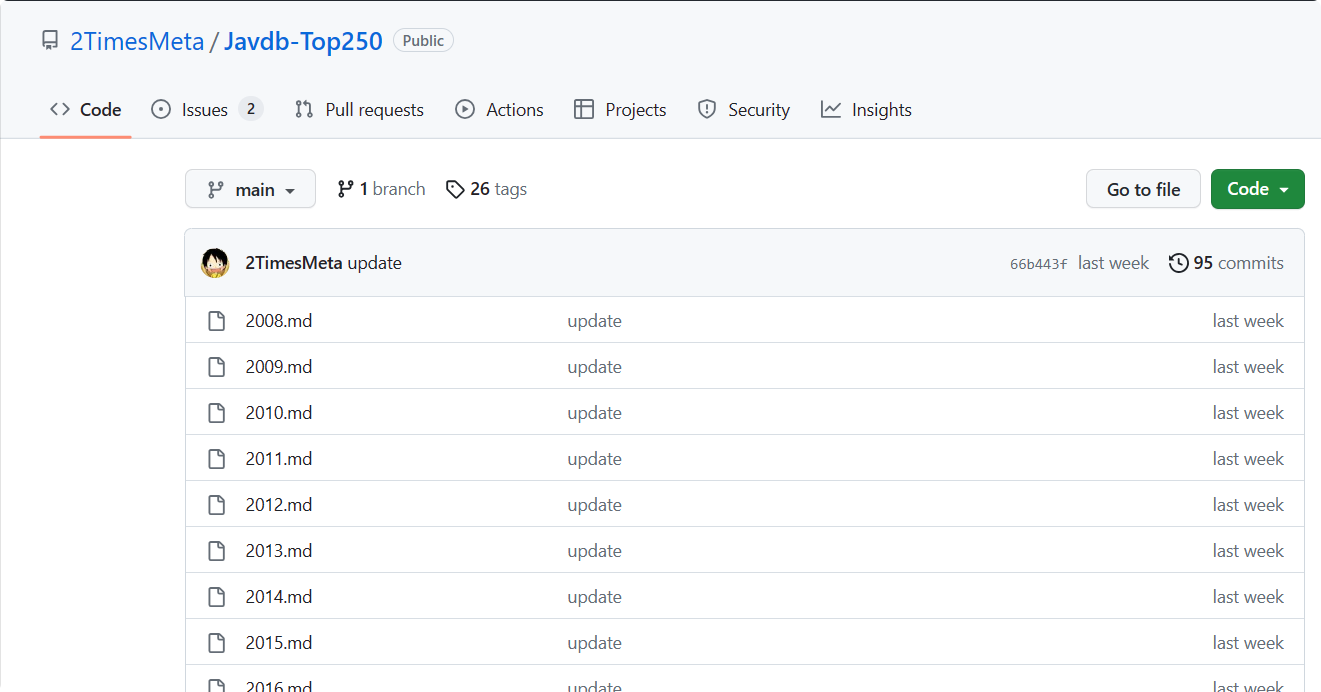Open file 2009.md

(x=279, y=367)
